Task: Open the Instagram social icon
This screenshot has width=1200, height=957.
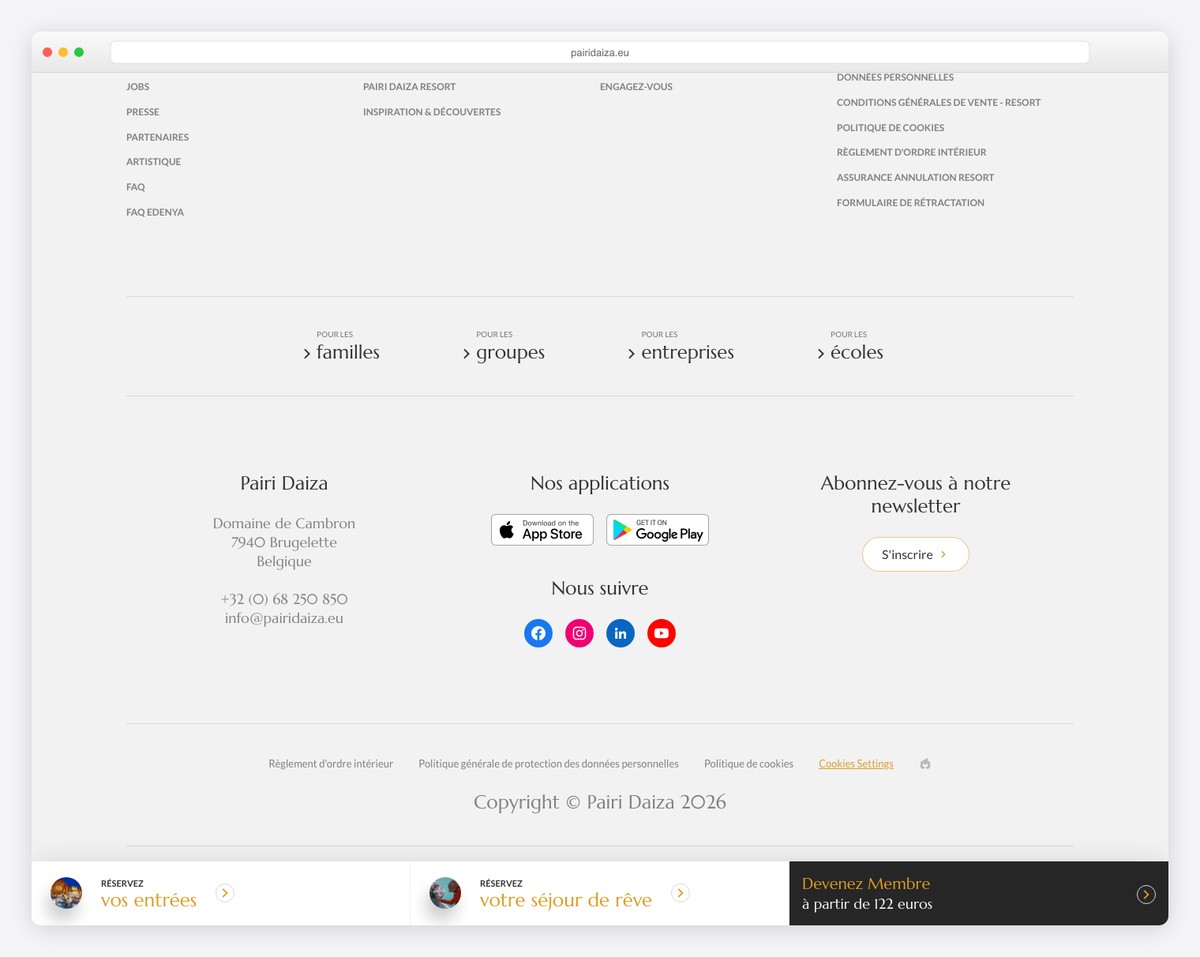Action: tap(579, 633)
